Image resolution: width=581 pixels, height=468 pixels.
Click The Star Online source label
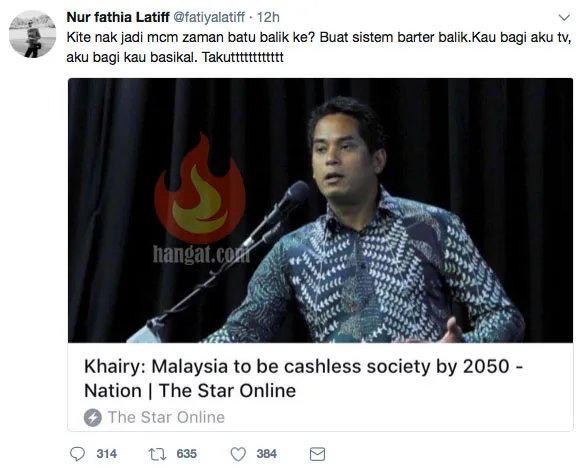click(166, 417)
